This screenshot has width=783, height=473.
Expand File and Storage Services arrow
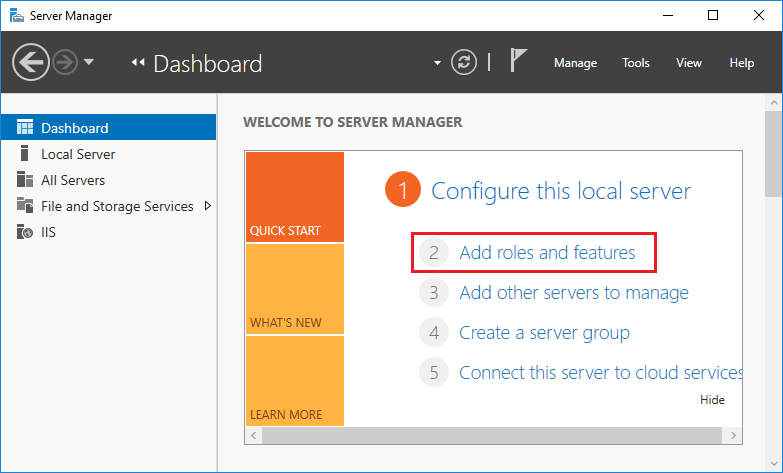click(x=208, y=206)
